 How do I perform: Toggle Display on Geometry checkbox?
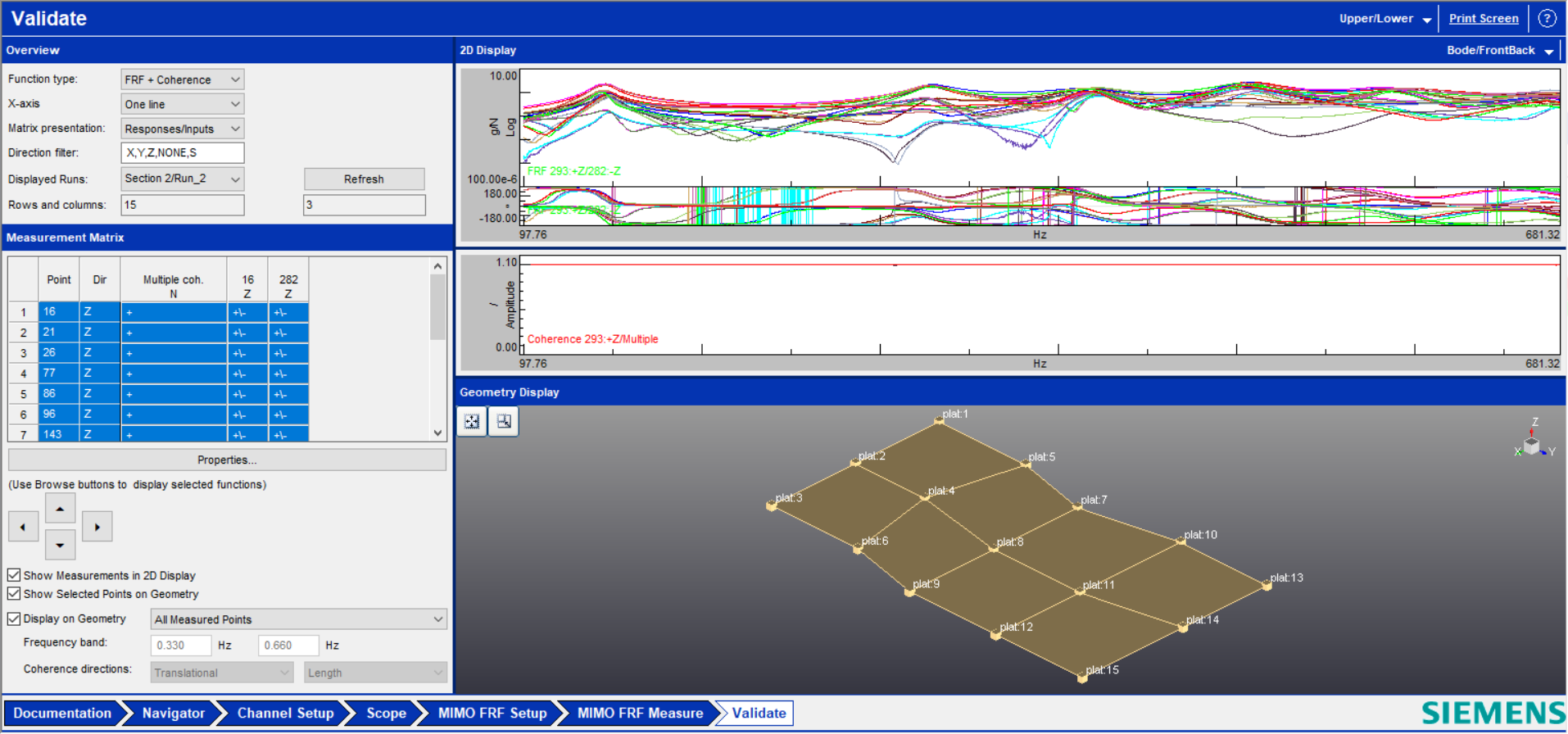(x=14, y=618)
